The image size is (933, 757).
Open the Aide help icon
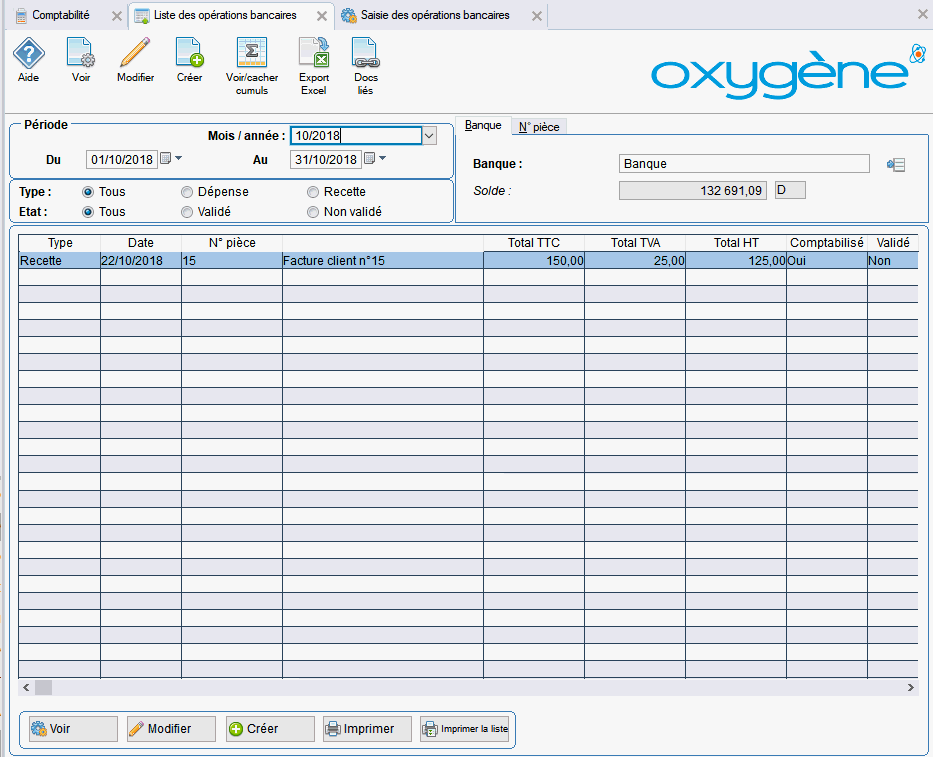[28, 56]
